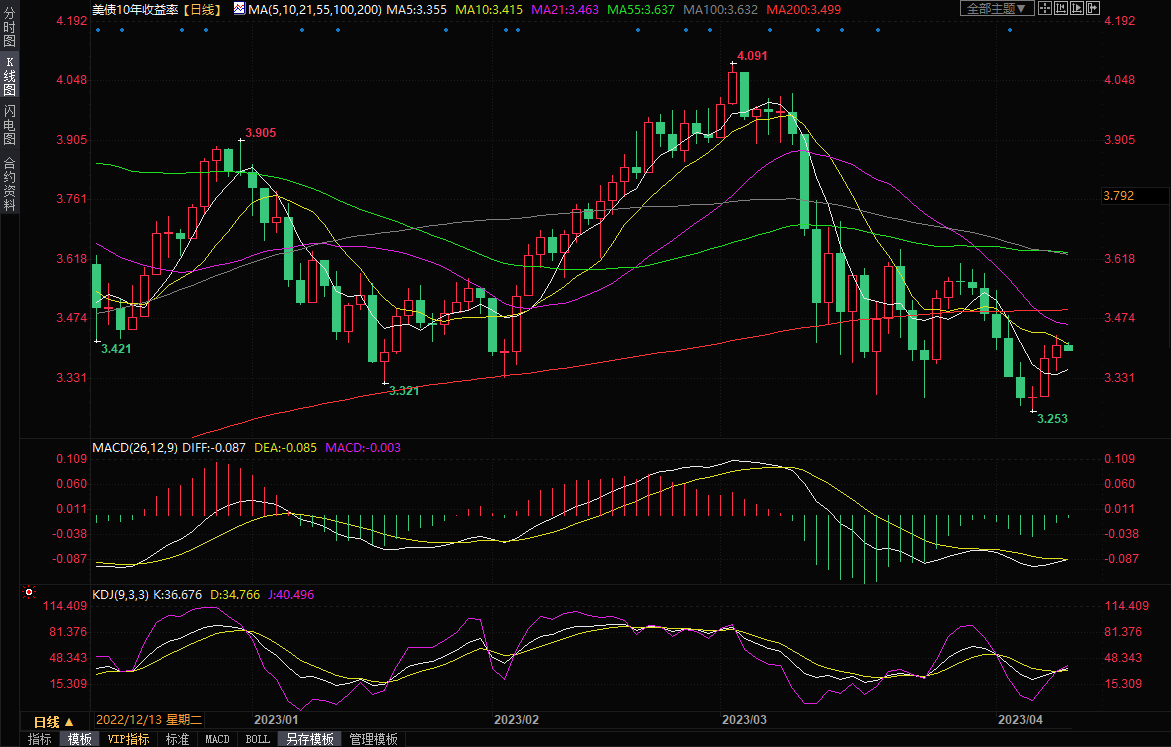Image resolution: width=1171 pixels, height=747 pixels.
Task: Apply the BOLL template at bottom
Action: coord(257,739)
